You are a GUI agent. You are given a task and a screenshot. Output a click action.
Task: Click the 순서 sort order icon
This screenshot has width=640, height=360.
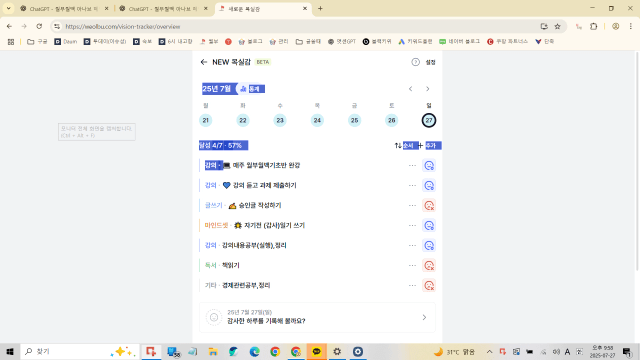pos(398,146)
